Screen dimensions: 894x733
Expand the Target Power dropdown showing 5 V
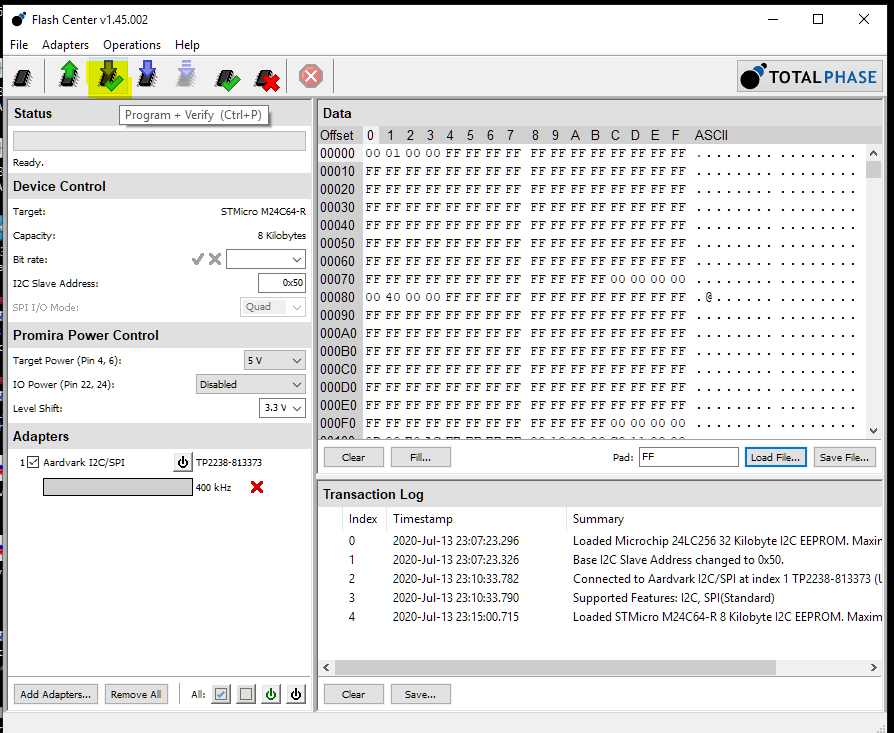coord(275,360)
